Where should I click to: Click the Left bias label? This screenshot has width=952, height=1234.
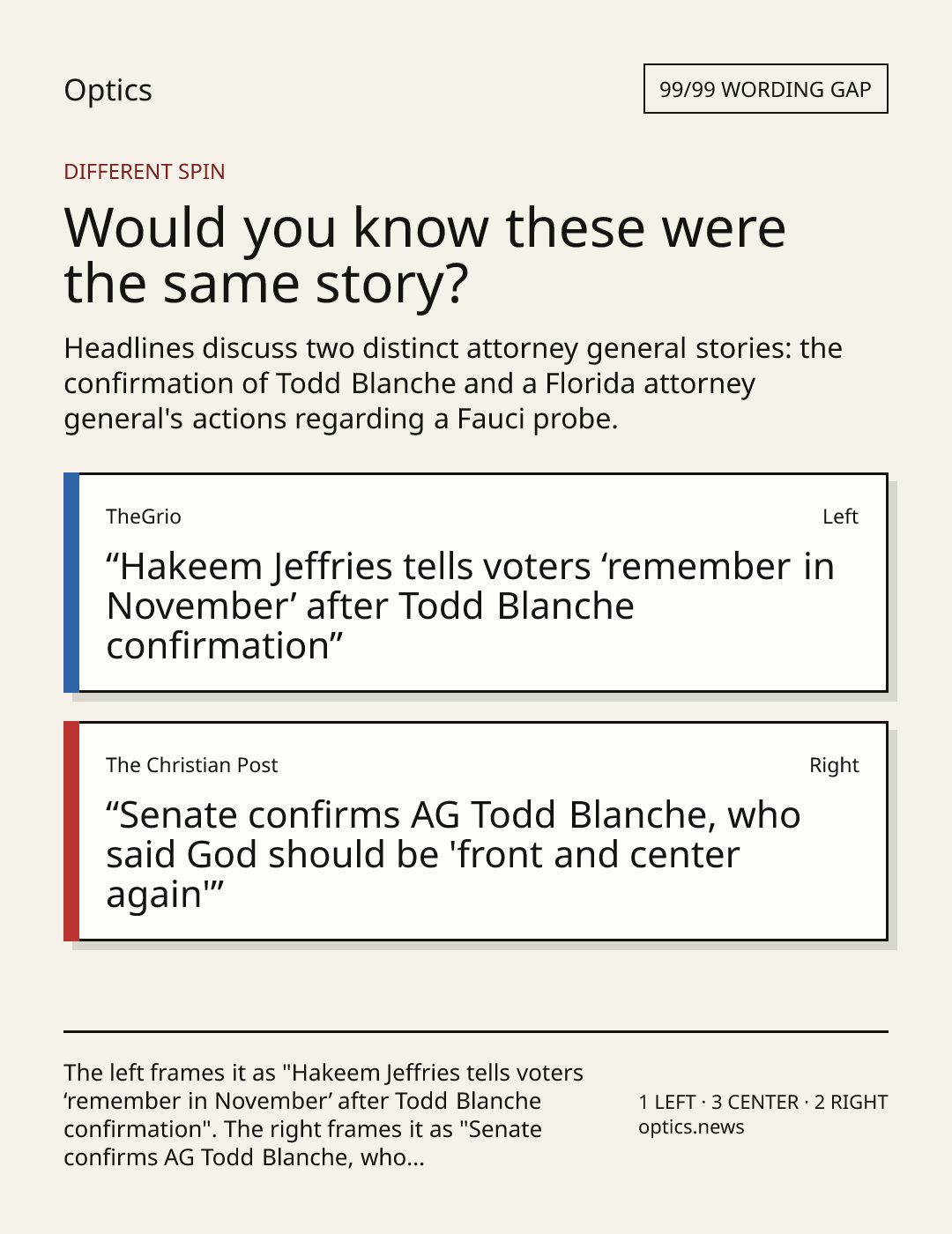(x=840, y=517)
